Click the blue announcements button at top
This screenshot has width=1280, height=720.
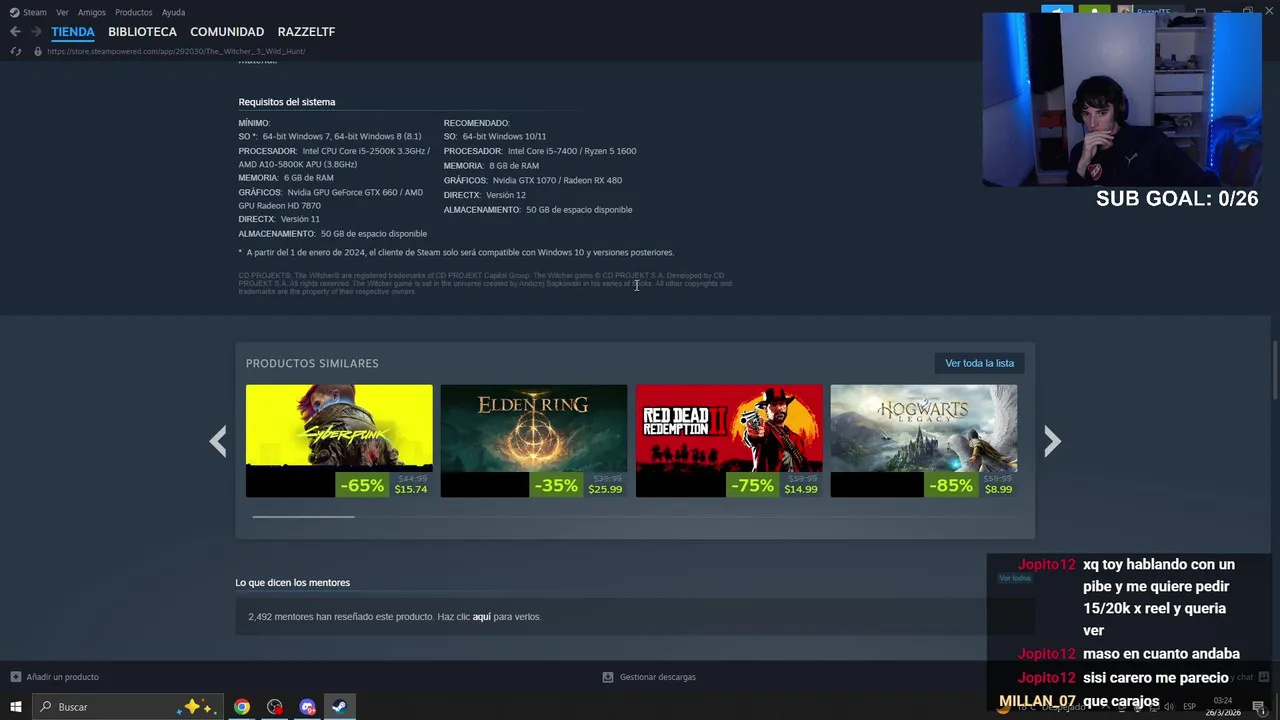1057,11
